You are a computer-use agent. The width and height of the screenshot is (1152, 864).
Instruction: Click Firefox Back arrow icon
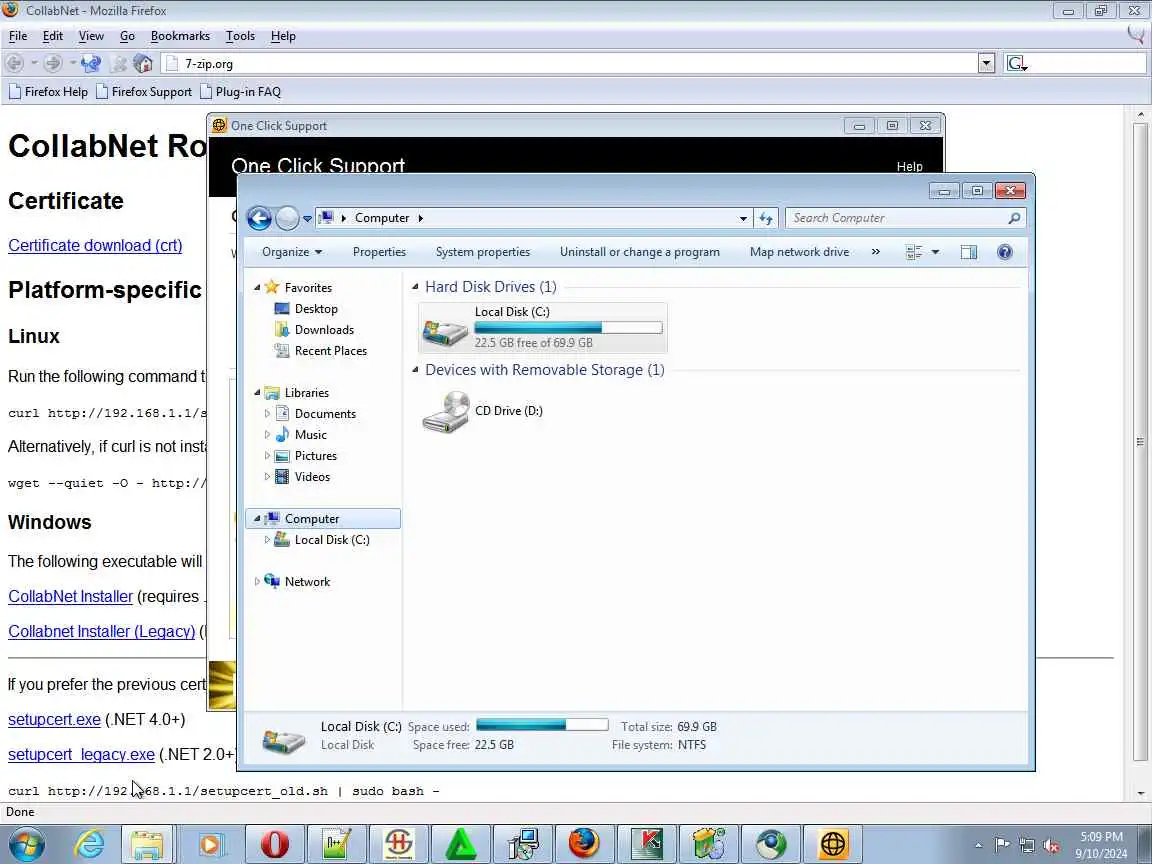click(x=15, y=64)
